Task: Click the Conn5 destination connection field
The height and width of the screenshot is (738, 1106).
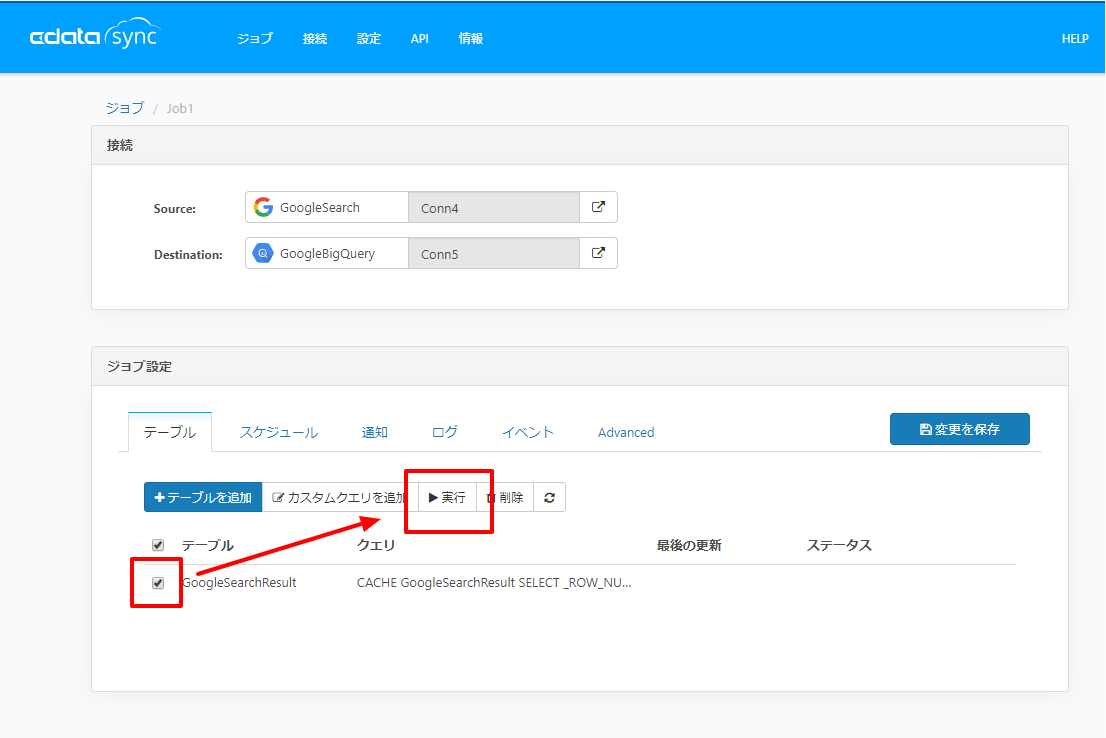Action: (494, 253)
